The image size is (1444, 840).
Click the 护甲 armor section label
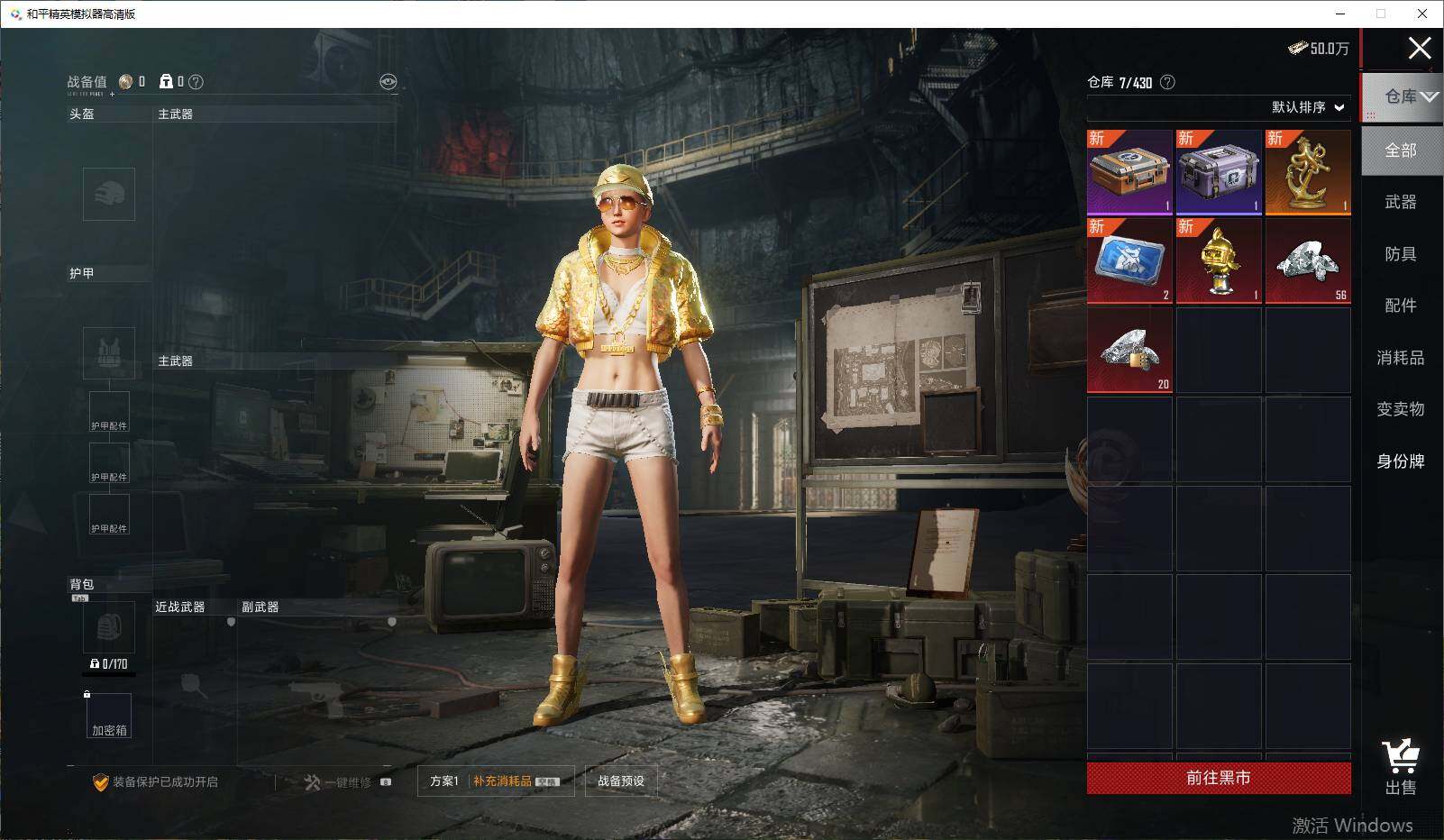click(82, 273)
